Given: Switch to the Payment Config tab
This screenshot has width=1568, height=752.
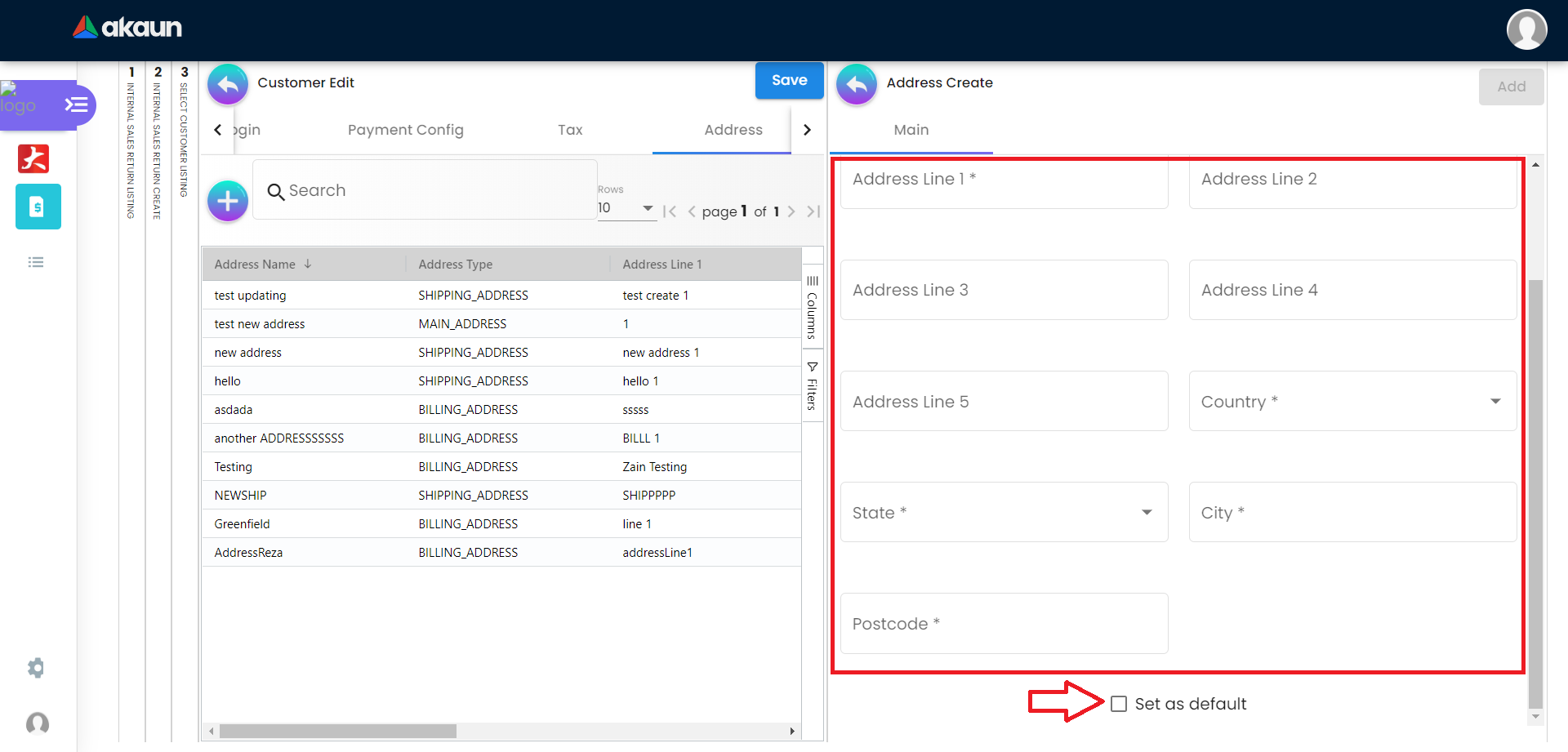Looking at the screenshot, I should click(x=405, y=130).
